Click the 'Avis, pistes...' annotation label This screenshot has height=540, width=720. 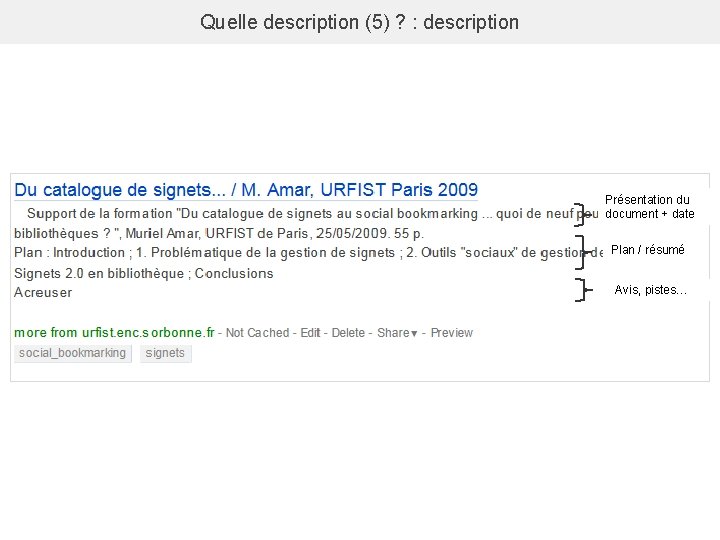[x=651, y=290]
